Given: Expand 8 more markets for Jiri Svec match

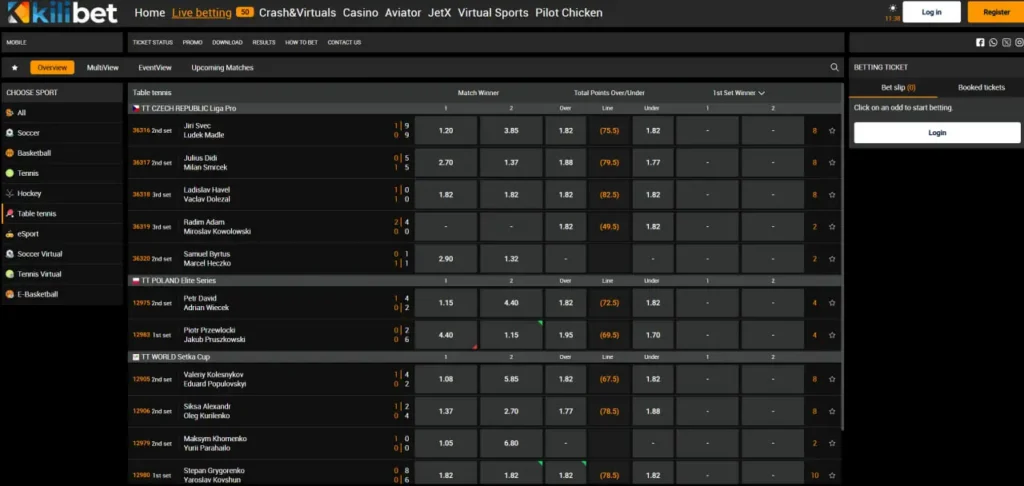Looking at the screenshot, I should 814,131.
